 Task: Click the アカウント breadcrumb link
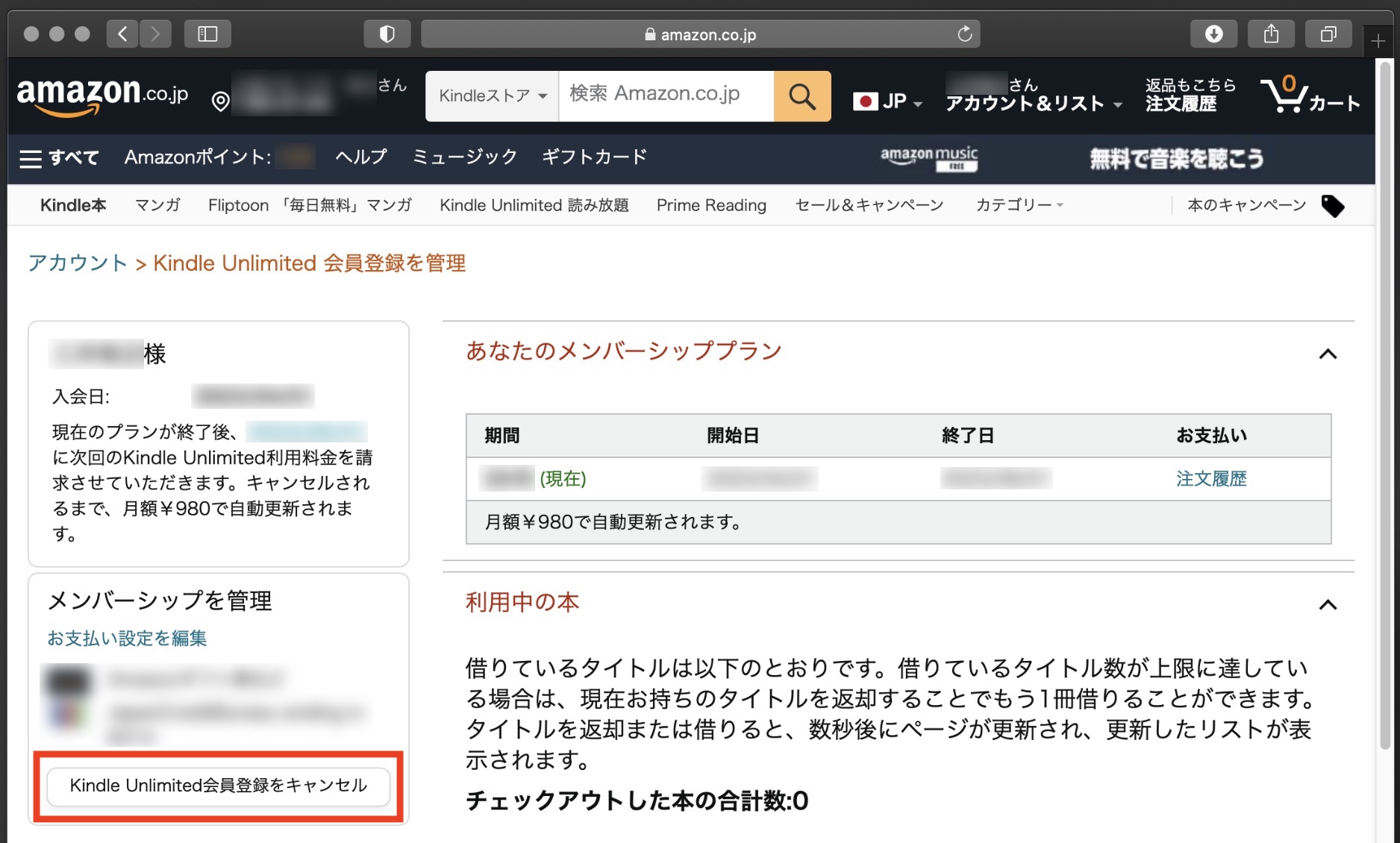78,263
